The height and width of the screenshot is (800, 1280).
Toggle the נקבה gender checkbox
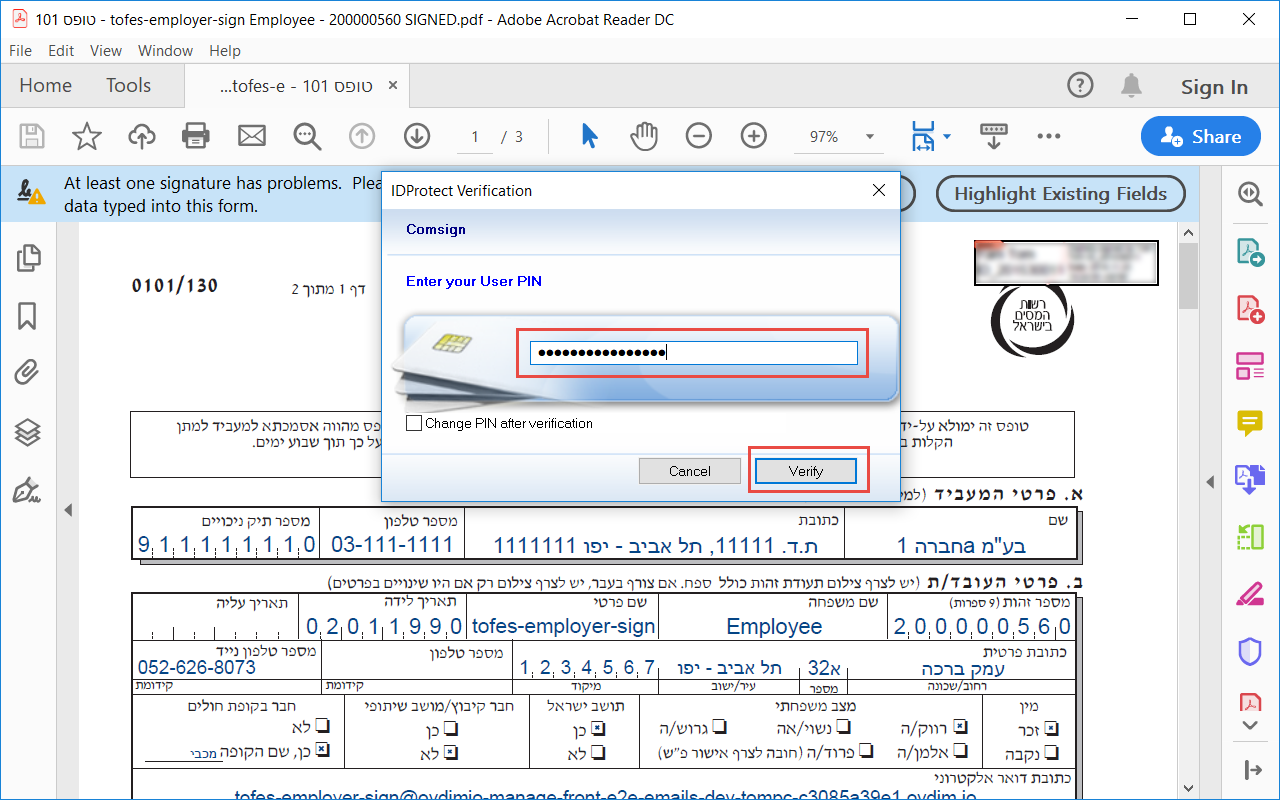1051,753
